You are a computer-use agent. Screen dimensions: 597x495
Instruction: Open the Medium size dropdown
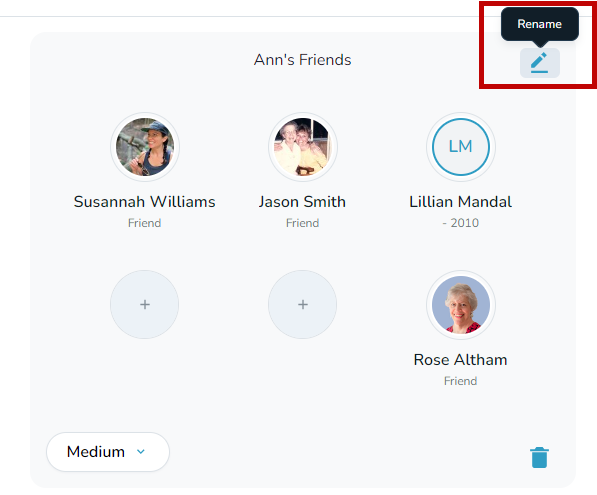pyautogui.click(x=108, y=452)
